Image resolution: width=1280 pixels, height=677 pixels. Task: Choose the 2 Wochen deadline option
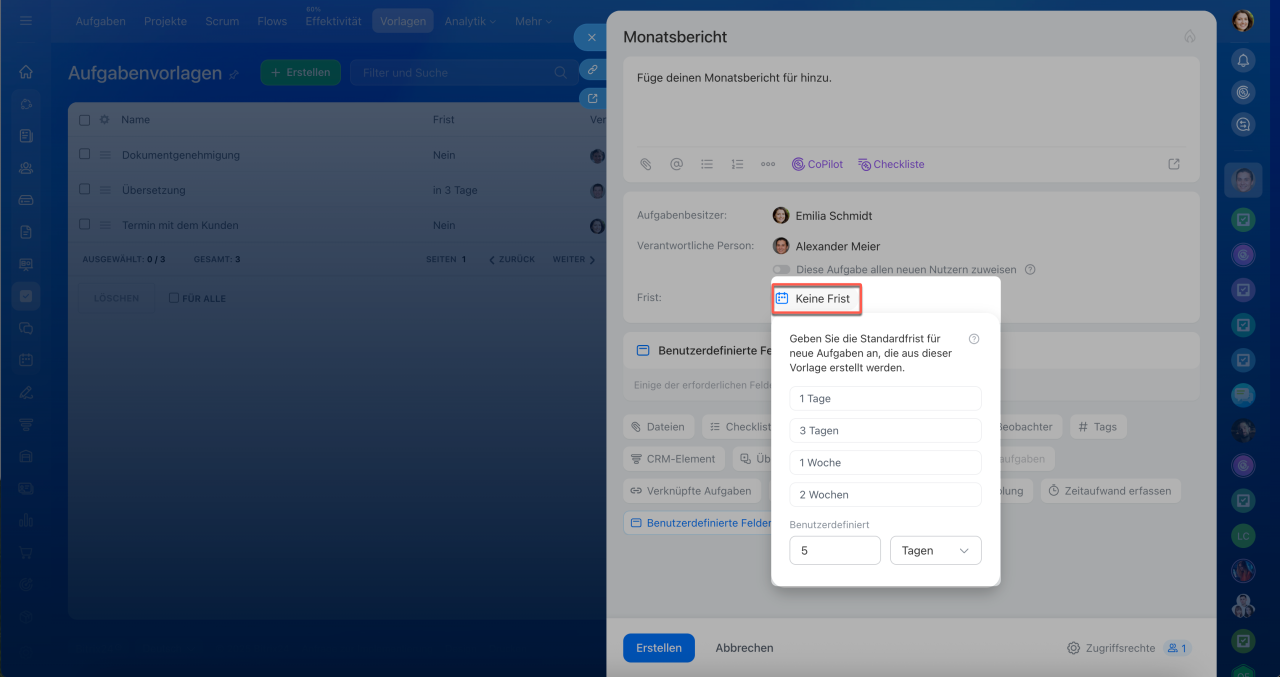coord(885,494)
